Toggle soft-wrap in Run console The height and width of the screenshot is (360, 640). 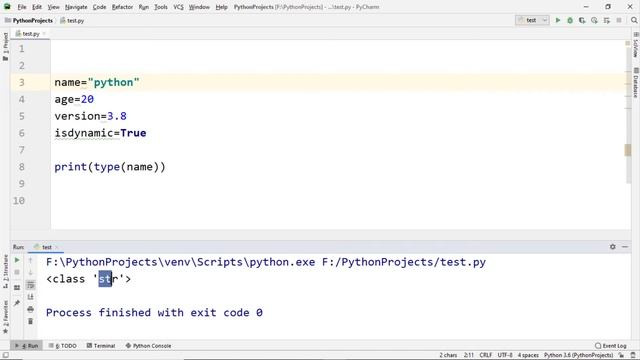coord(30,285)
